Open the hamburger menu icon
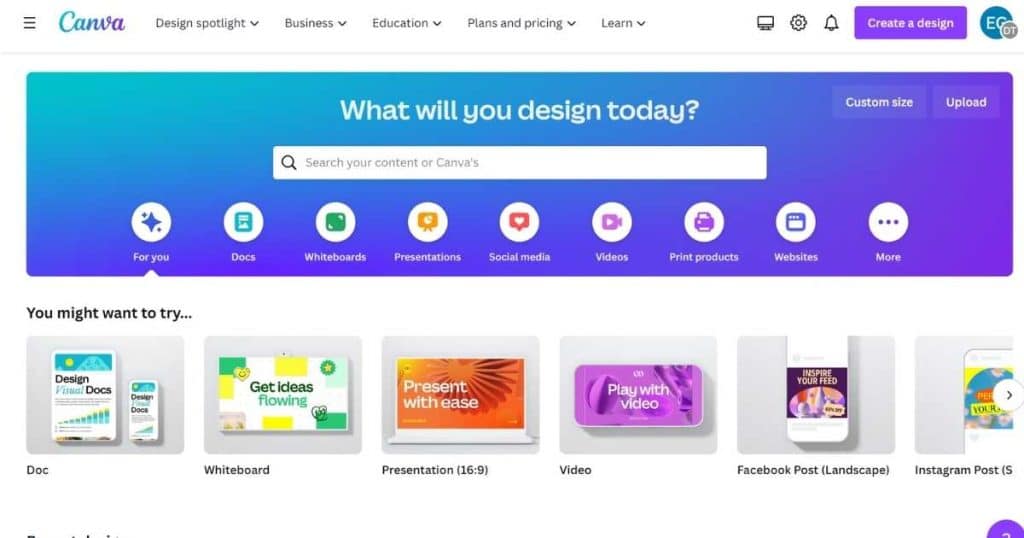The width and height of the screenshot is (1024, 538). [x=29, y=23]
